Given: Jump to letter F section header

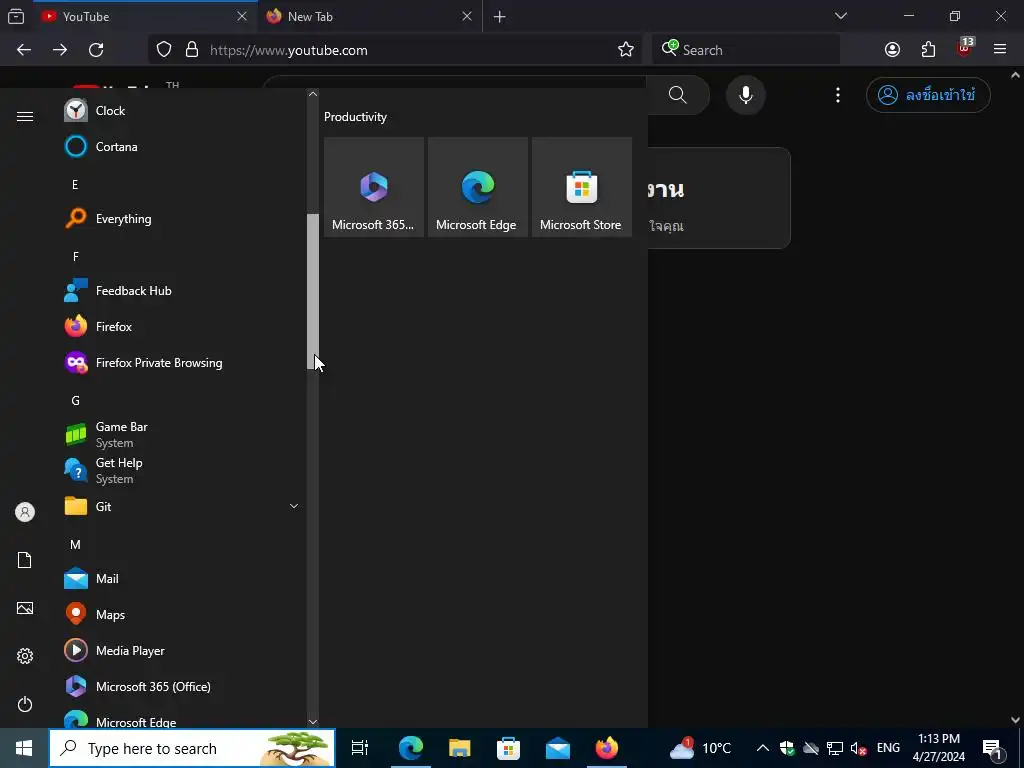Looking at the screenshot, I should [75, 257].
